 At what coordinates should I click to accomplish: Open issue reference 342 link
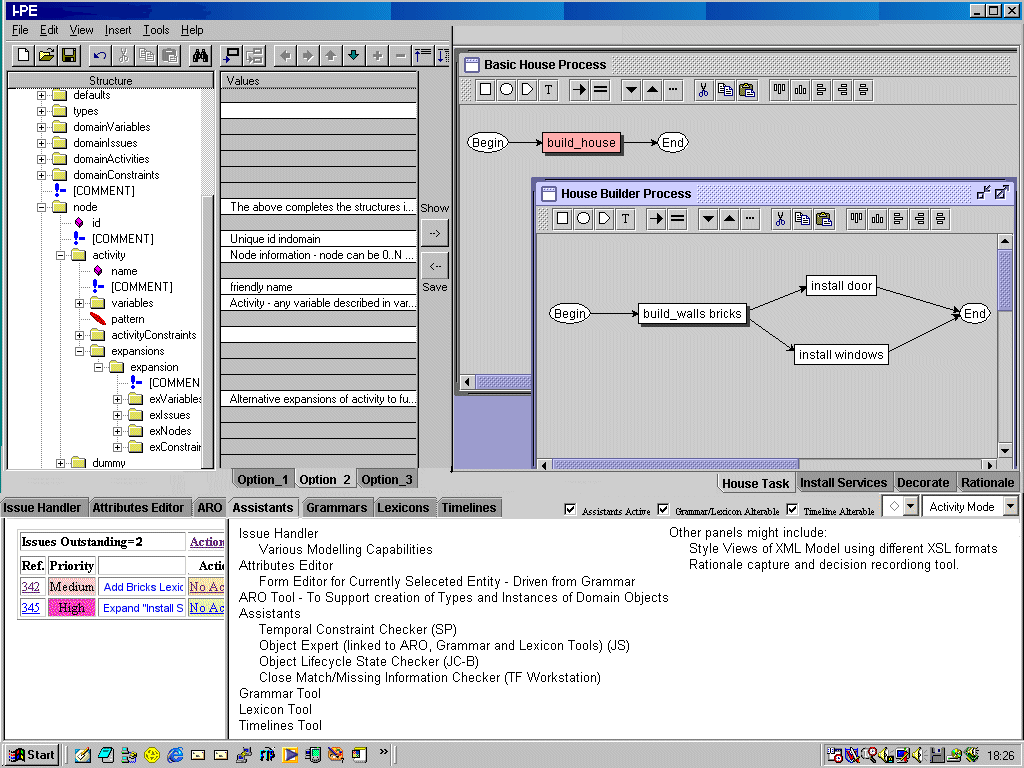tap(31, 587)
